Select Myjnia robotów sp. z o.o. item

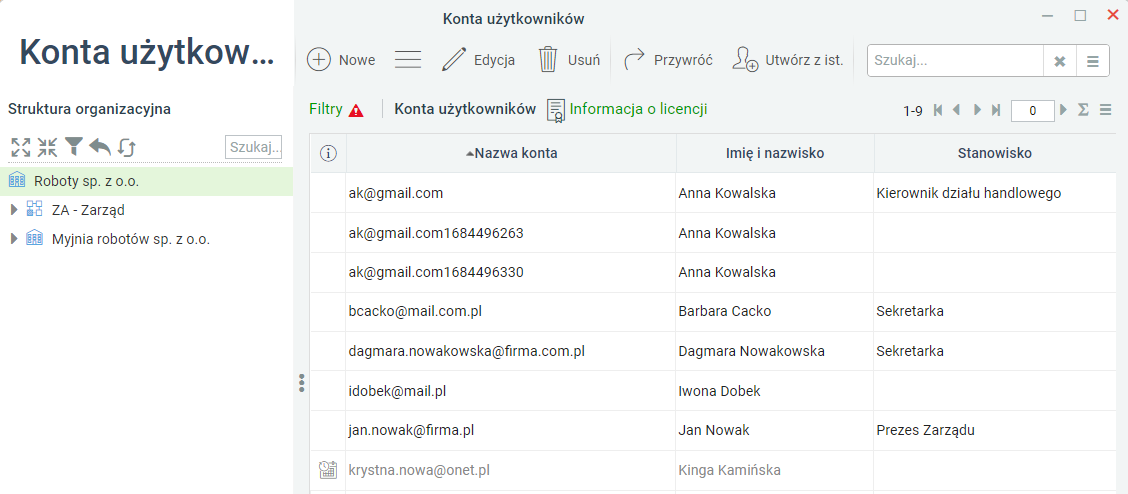pyautogui.click(x=131, y=239)
